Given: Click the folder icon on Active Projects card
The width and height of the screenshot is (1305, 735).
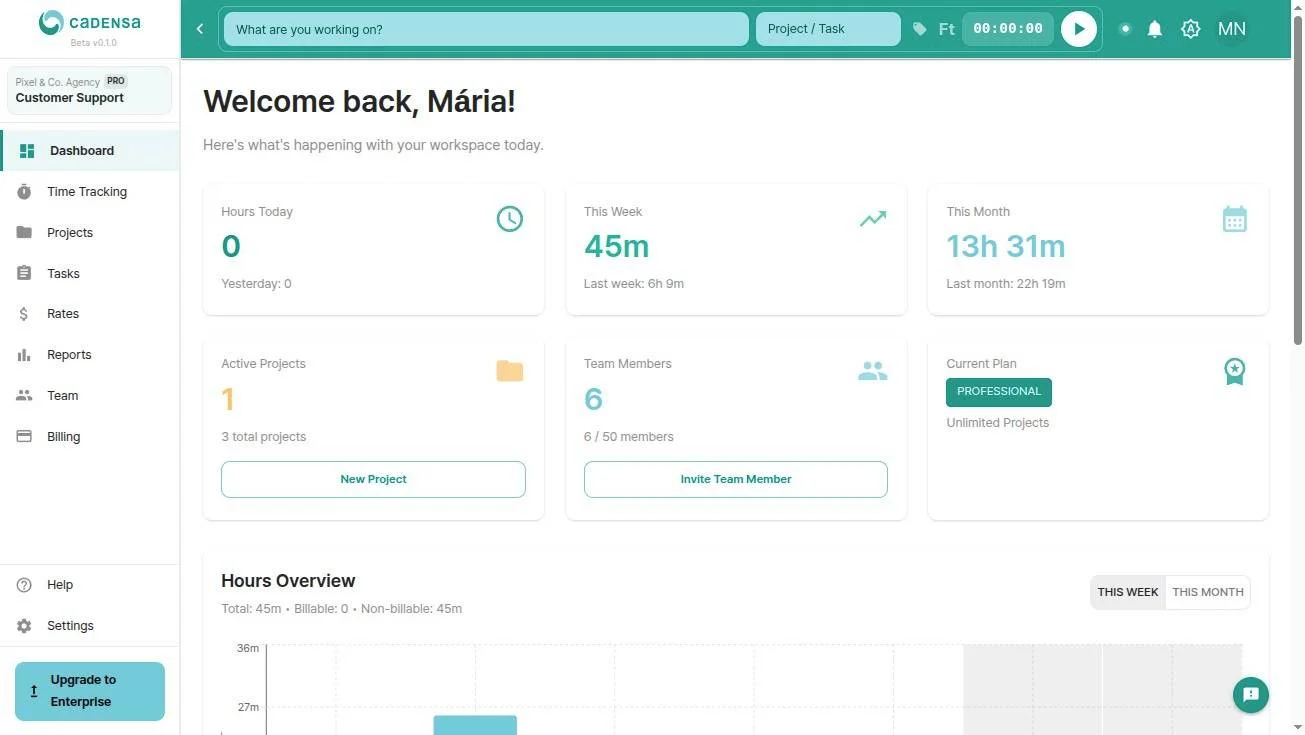Looking at the screenshot, I should [510, 371].
